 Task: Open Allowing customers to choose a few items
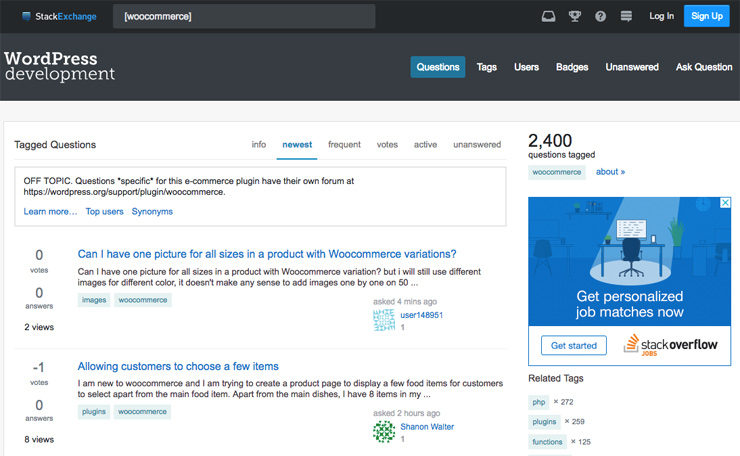pos(178,366)
